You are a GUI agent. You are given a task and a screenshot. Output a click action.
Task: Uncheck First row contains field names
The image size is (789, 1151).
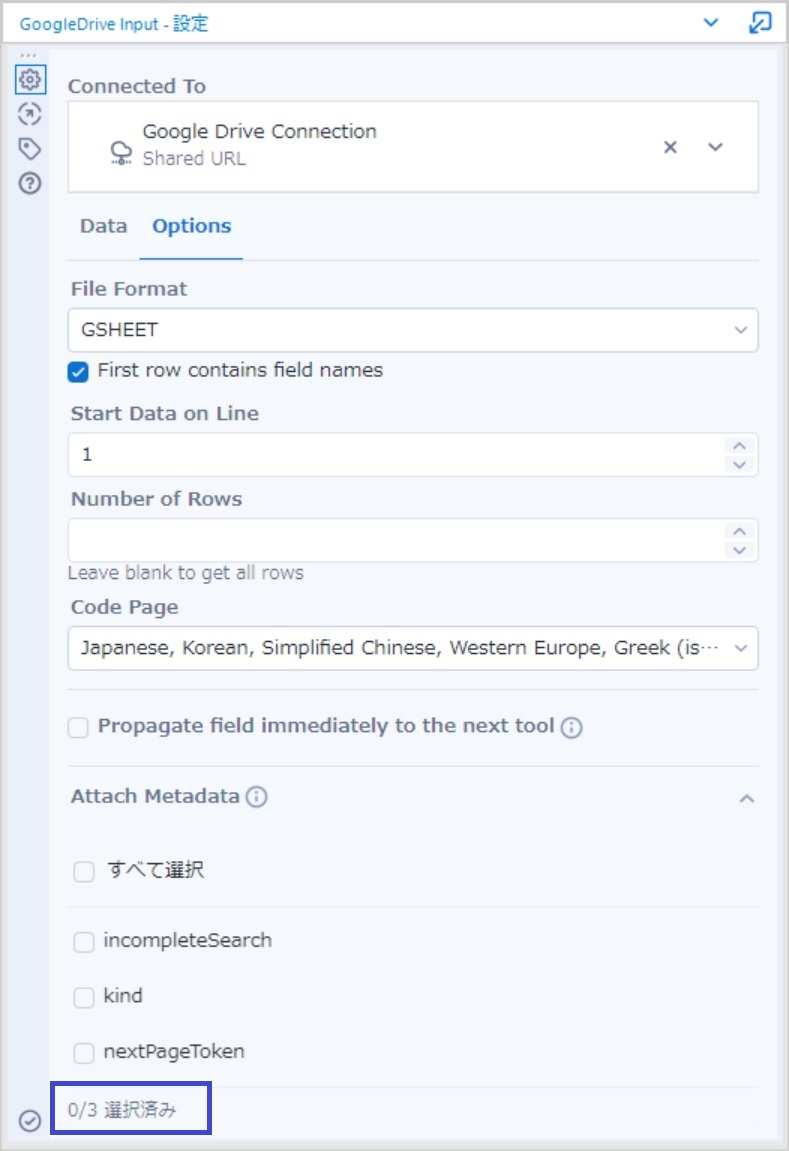[x=79, y=369]
